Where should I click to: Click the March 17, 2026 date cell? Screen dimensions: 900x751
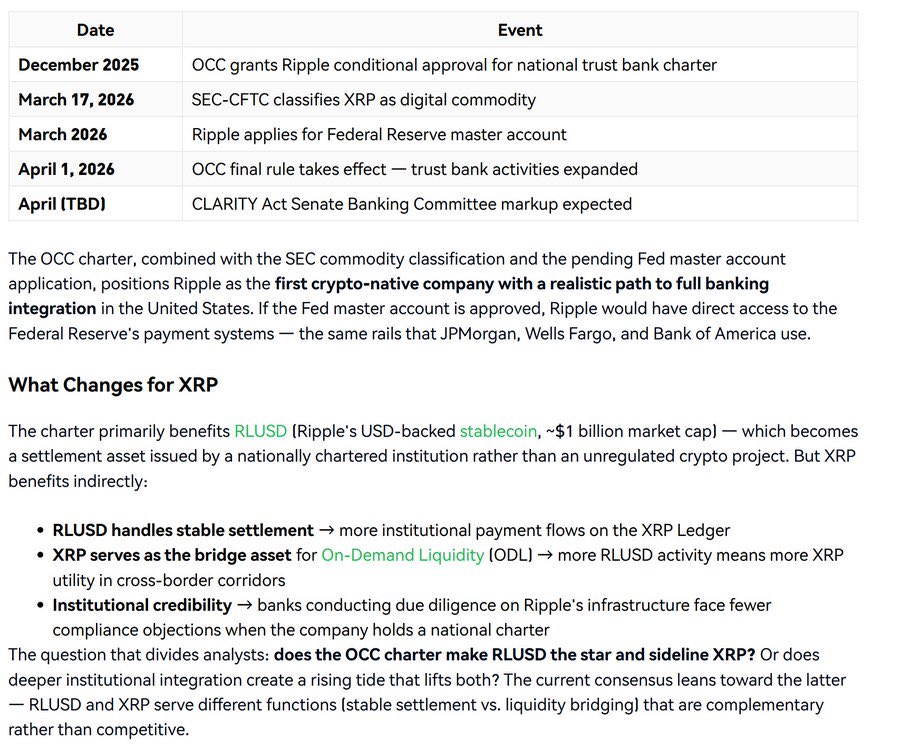click(x=76, y=100)
